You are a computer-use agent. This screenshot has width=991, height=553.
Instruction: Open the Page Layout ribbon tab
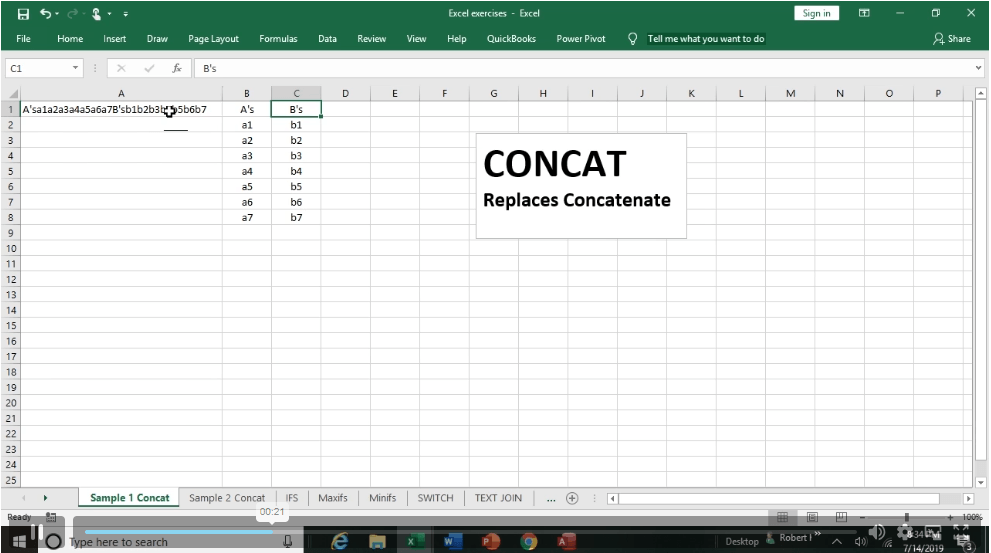[x=214, y=39]
